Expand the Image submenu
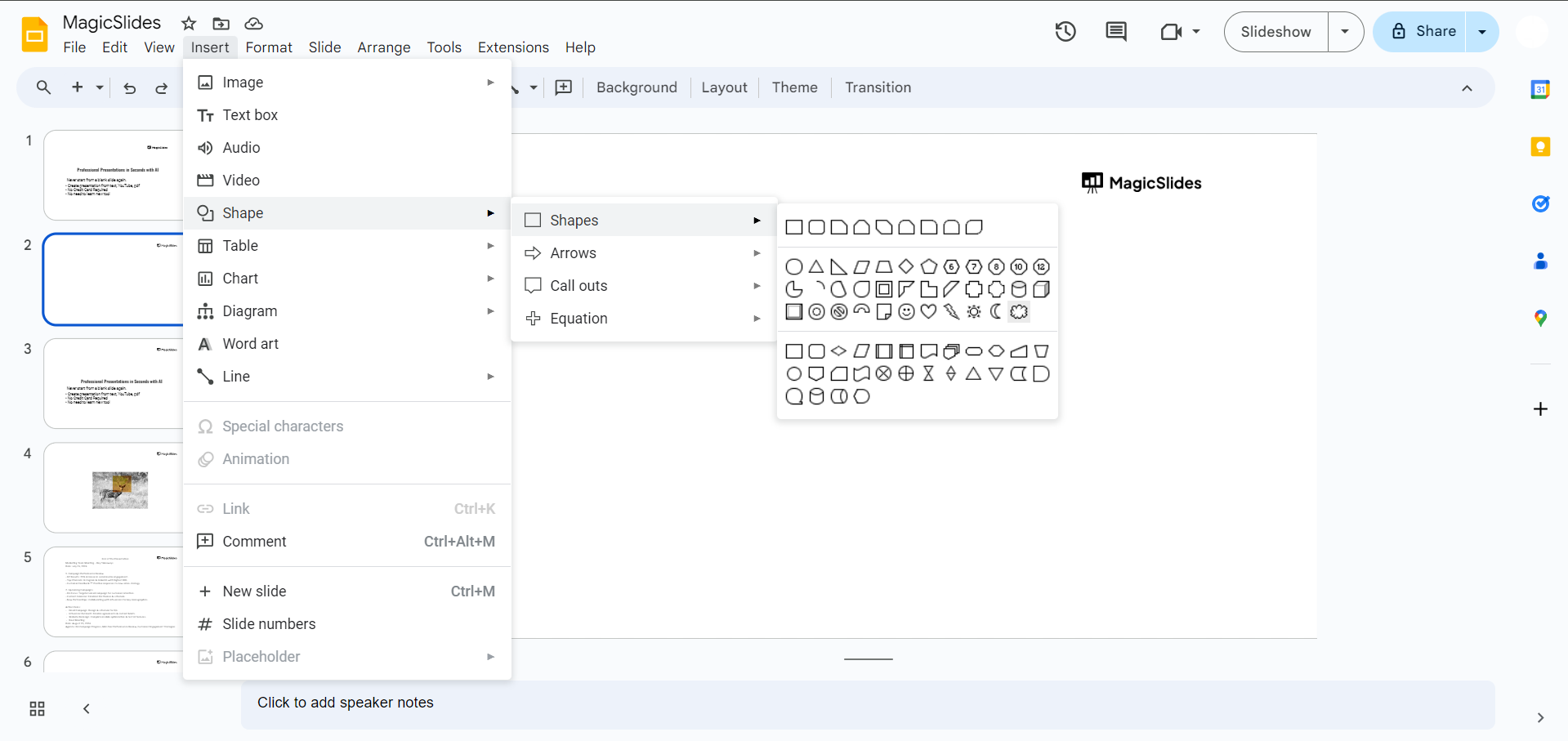1568x741 pixels. pos(347,83)
